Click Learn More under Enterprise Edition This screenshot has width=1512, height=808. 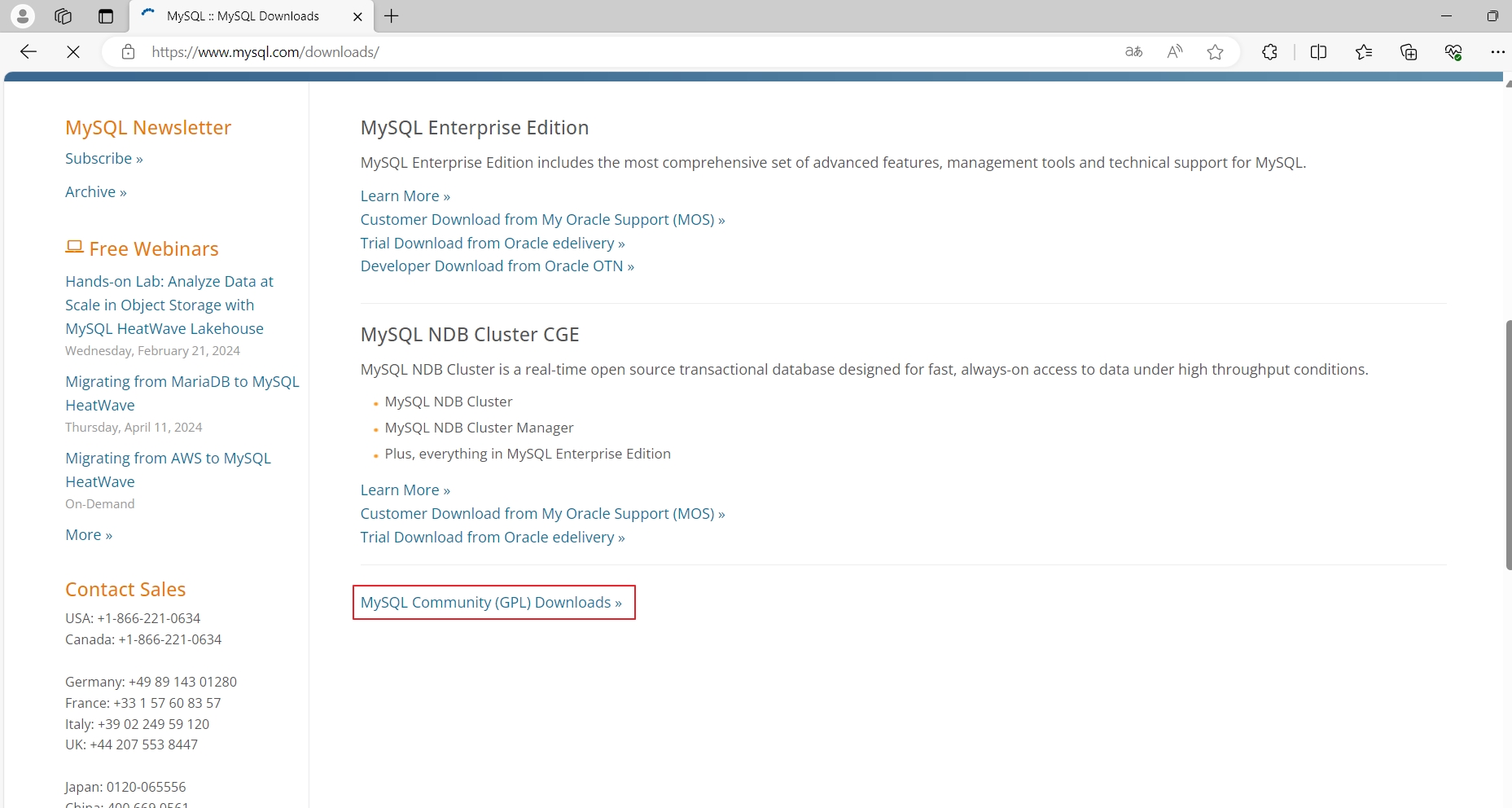[x=405, y=195]
